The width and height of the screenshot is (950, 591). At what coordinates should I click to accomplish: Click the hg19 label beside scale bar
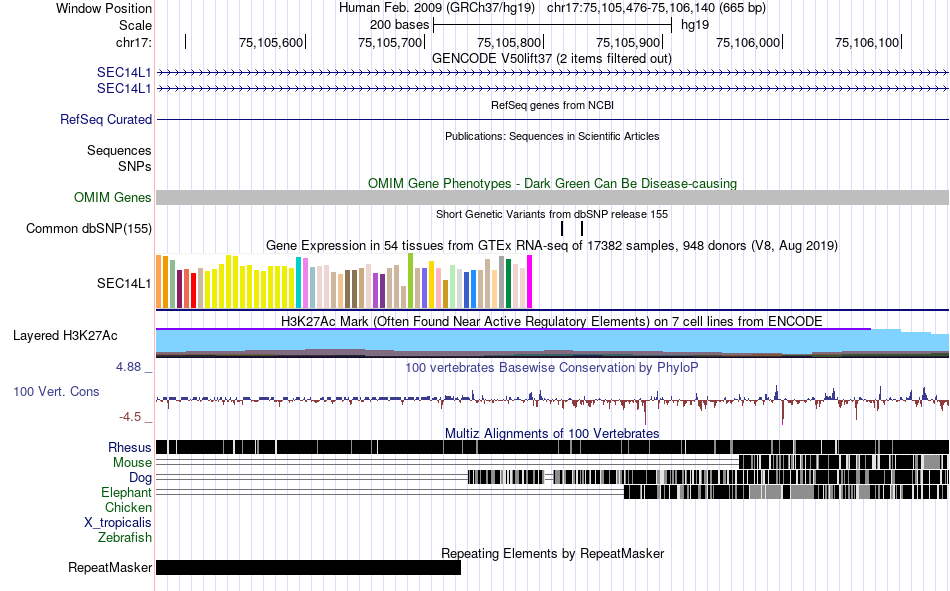click(694, 25)
